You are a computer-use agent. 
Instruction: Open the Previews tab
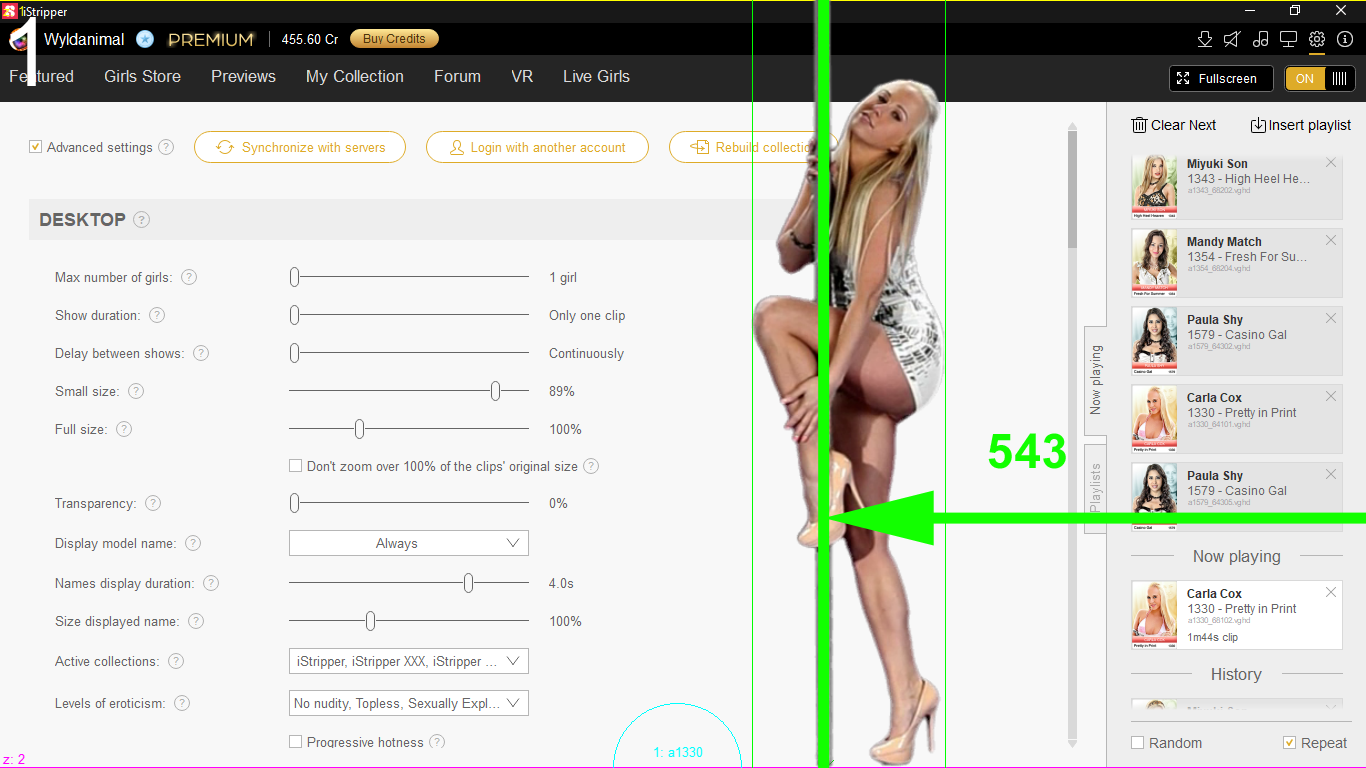243,77
